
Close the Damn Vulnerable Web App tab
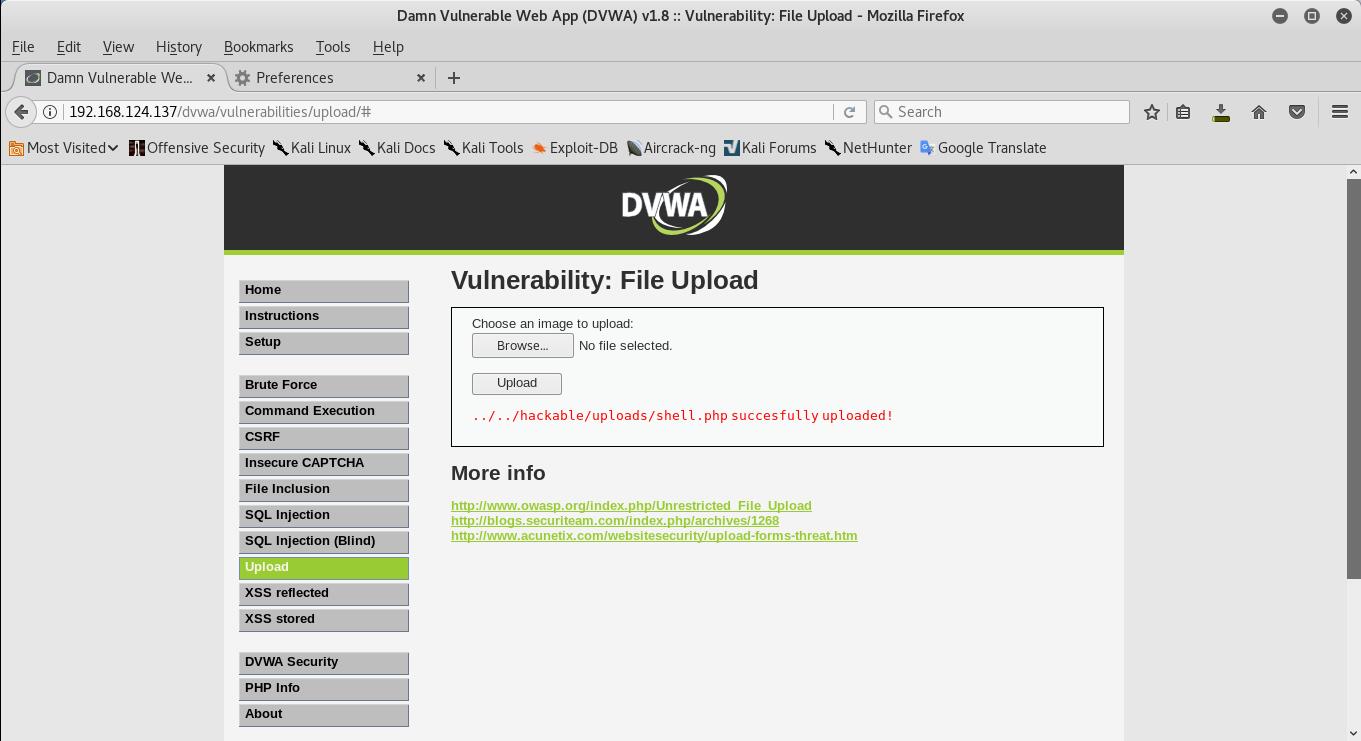pos(211,78)
